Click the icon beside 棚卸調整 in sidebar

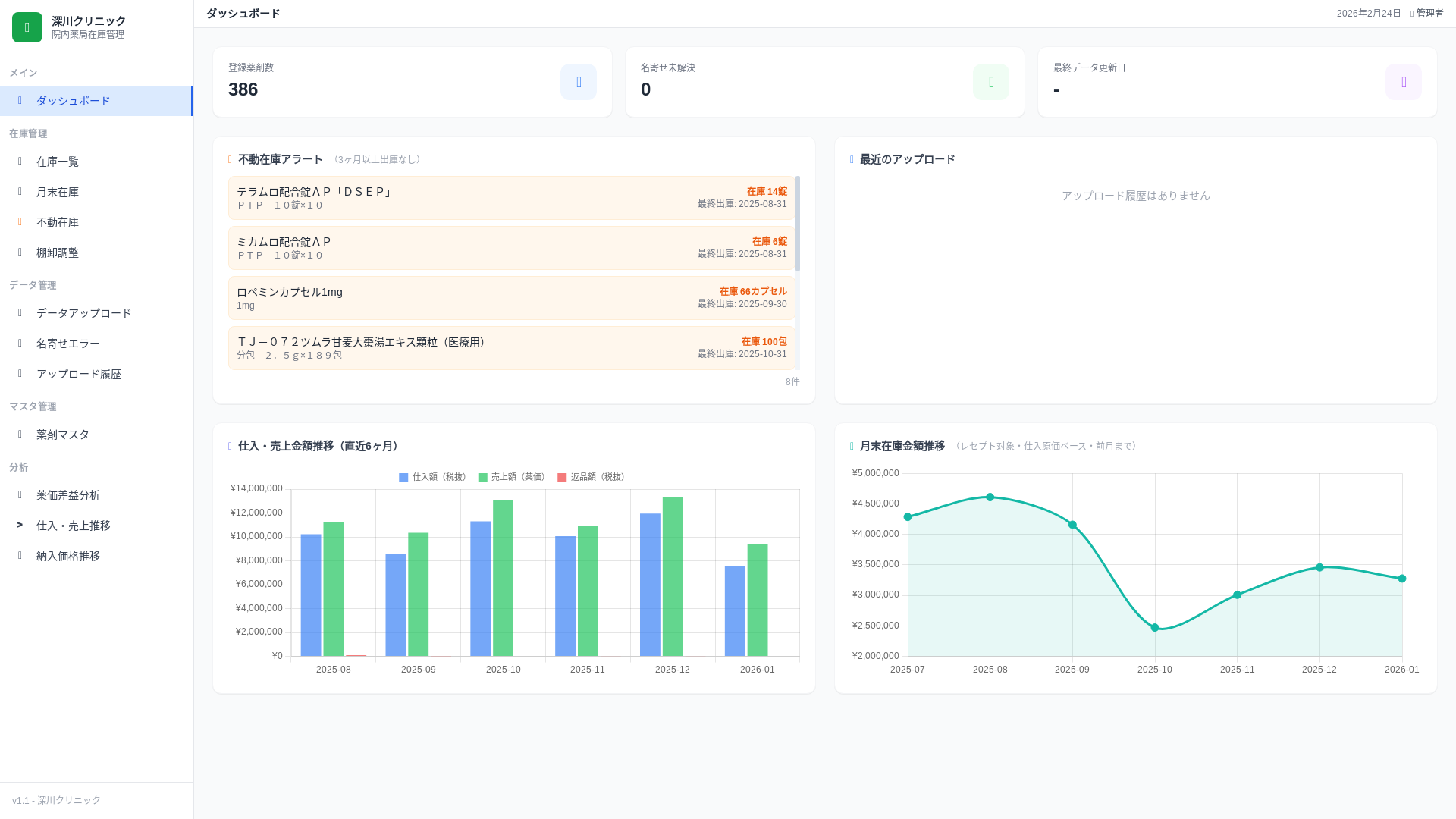tap(20, 253)
